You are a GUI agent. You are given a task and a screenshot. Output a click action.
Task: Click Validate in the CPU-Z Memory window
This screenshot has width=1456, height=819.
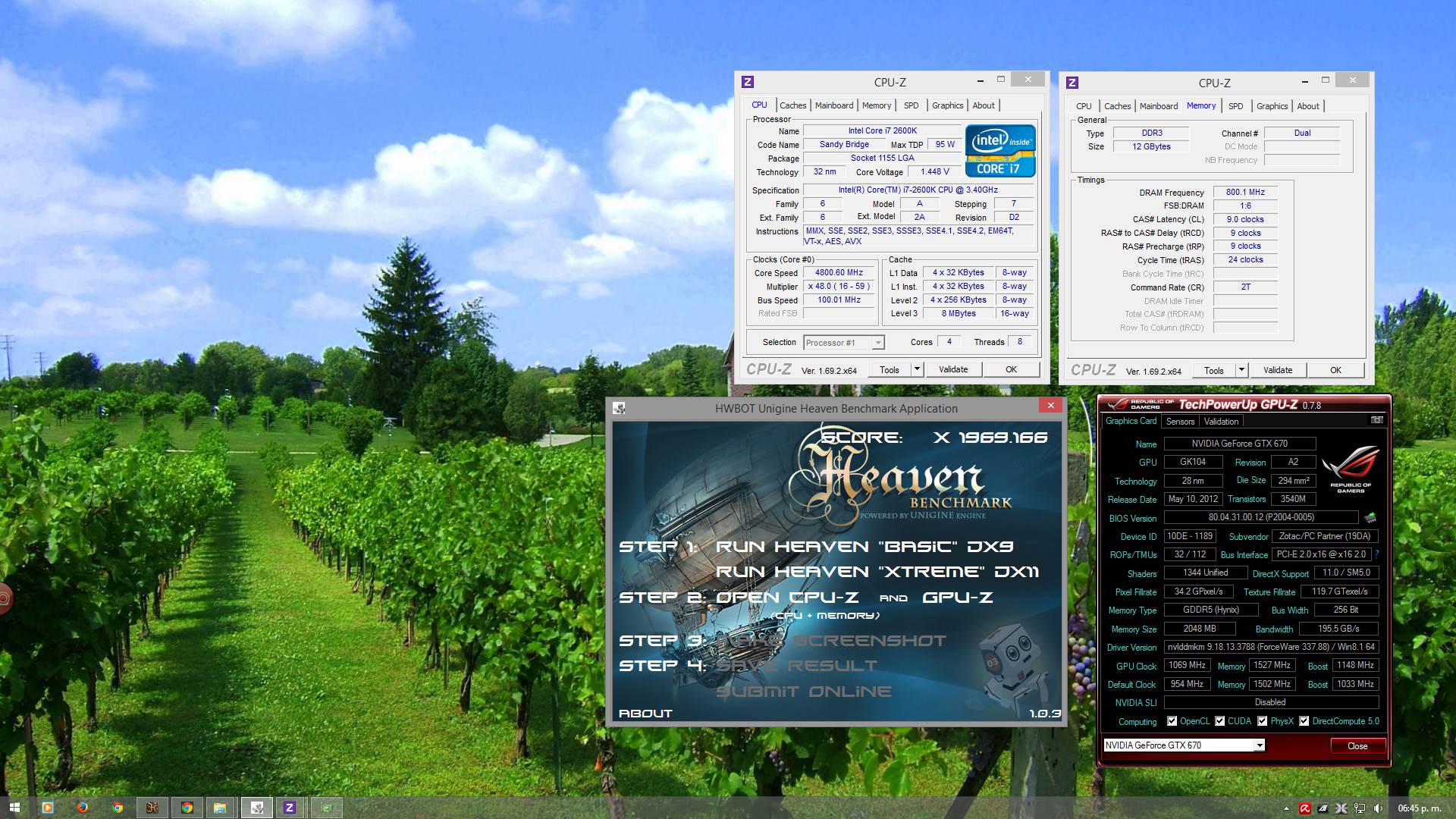tap(1278, 370)
